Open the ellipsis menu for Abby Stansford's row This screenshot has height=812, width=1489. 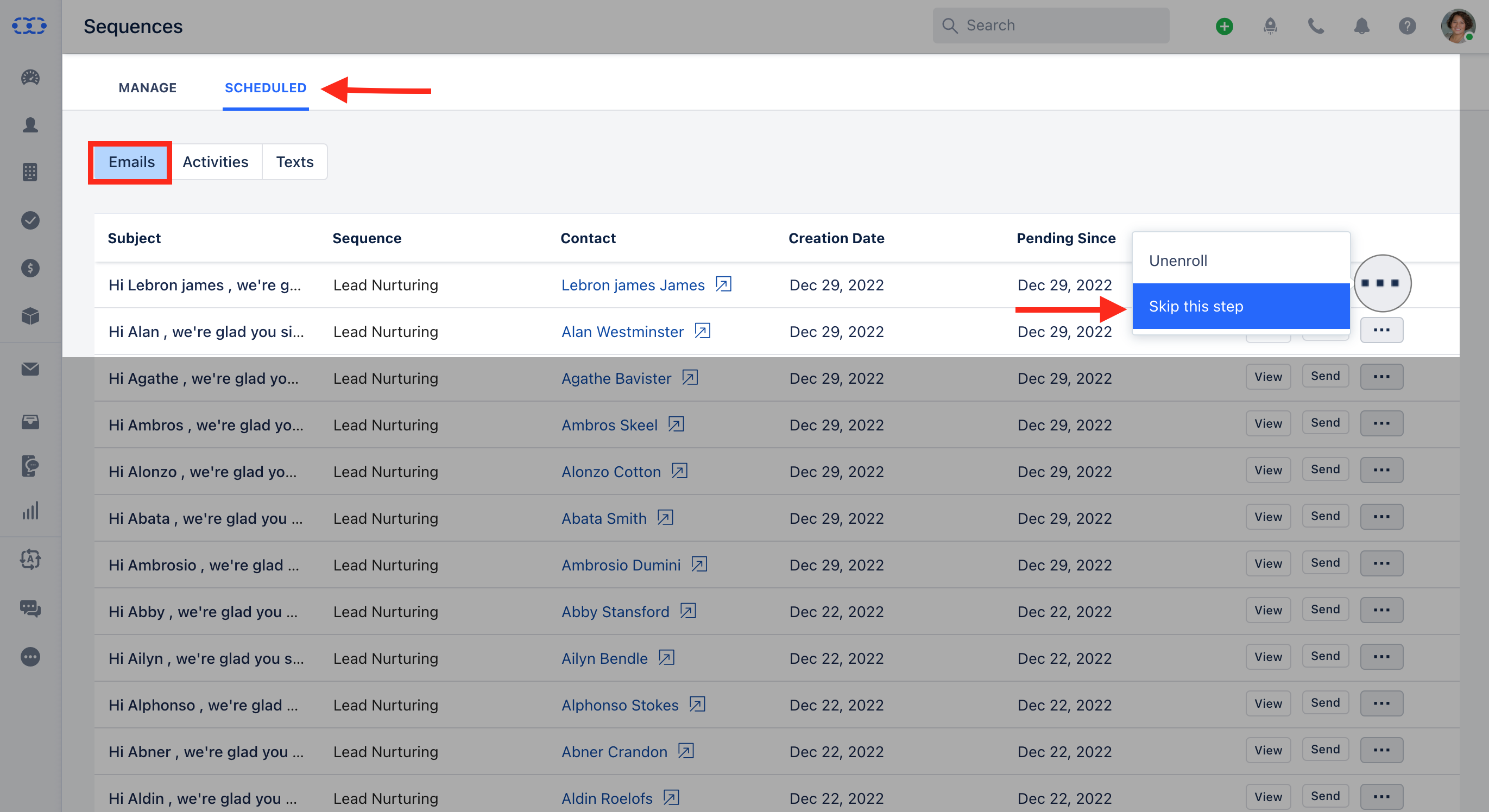tap(1381, 610)
